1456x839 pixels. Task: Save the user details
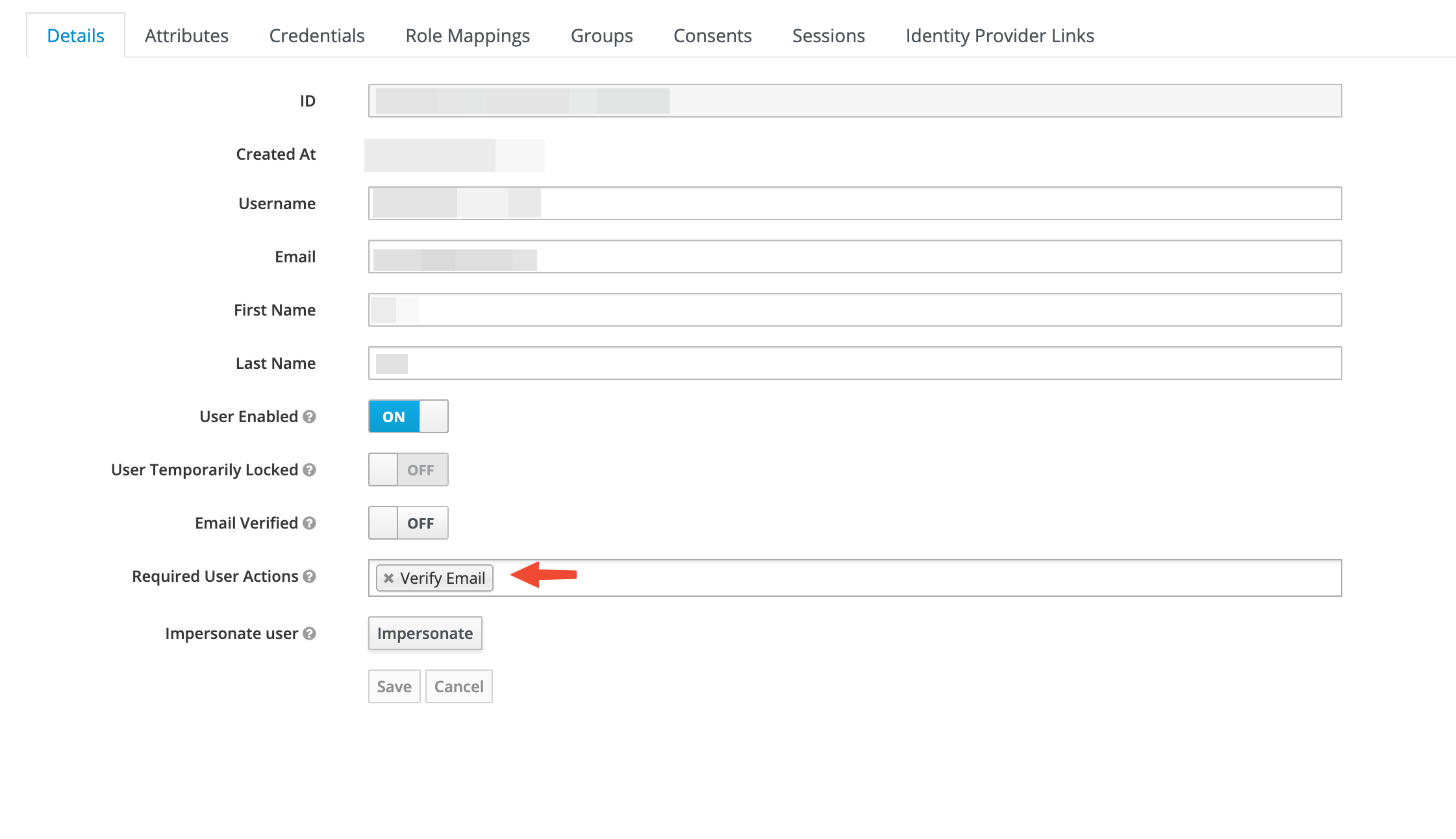click(394, 686)
